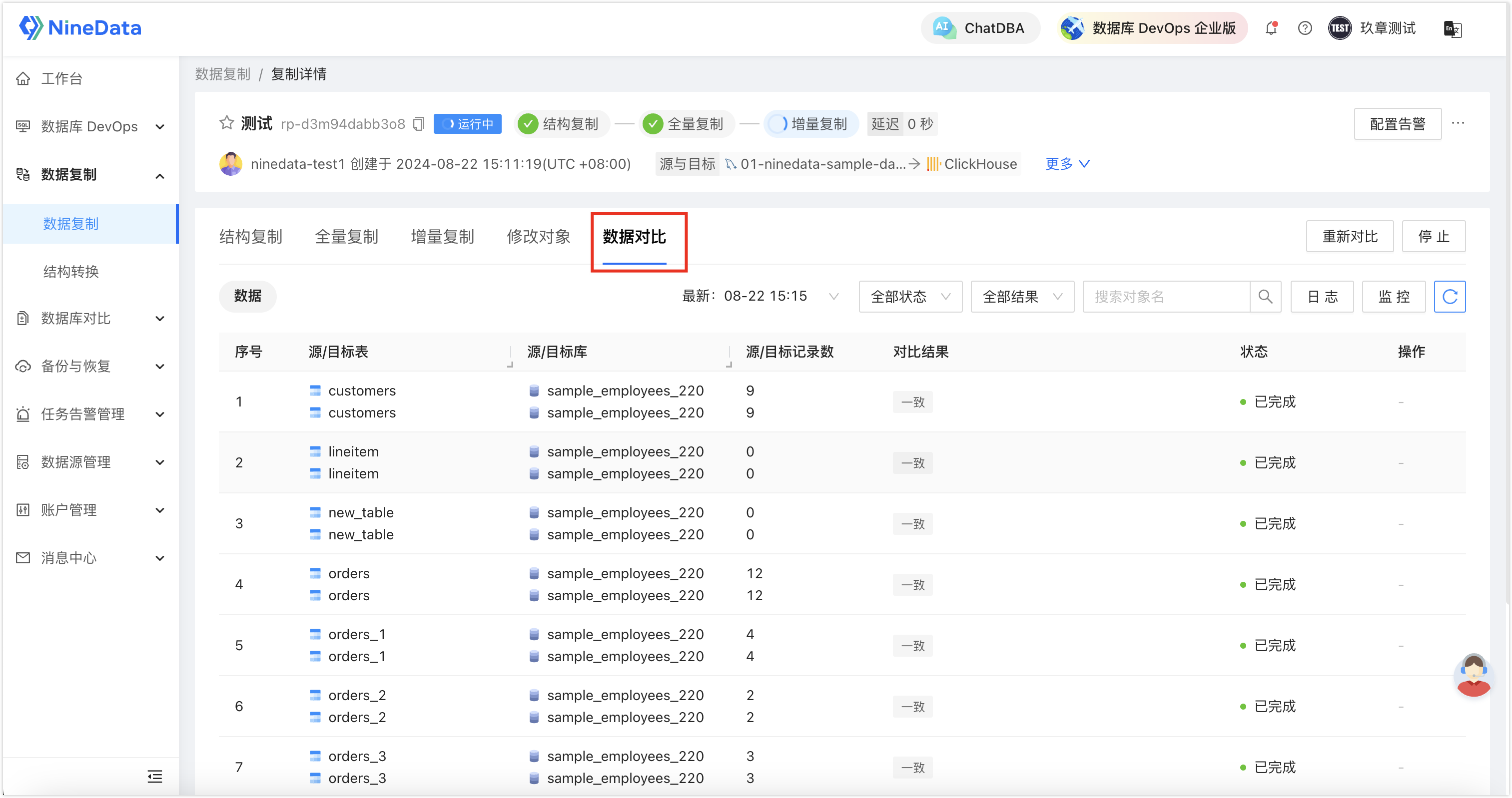Star the 测试 replication task

coord(226,123)
